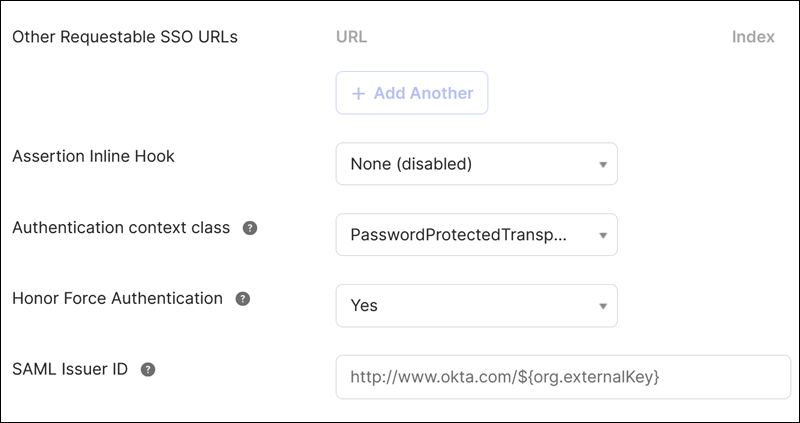Click the Authentication context class label text
The height and width of the screenshot is (423, 800).
[121, 227]
